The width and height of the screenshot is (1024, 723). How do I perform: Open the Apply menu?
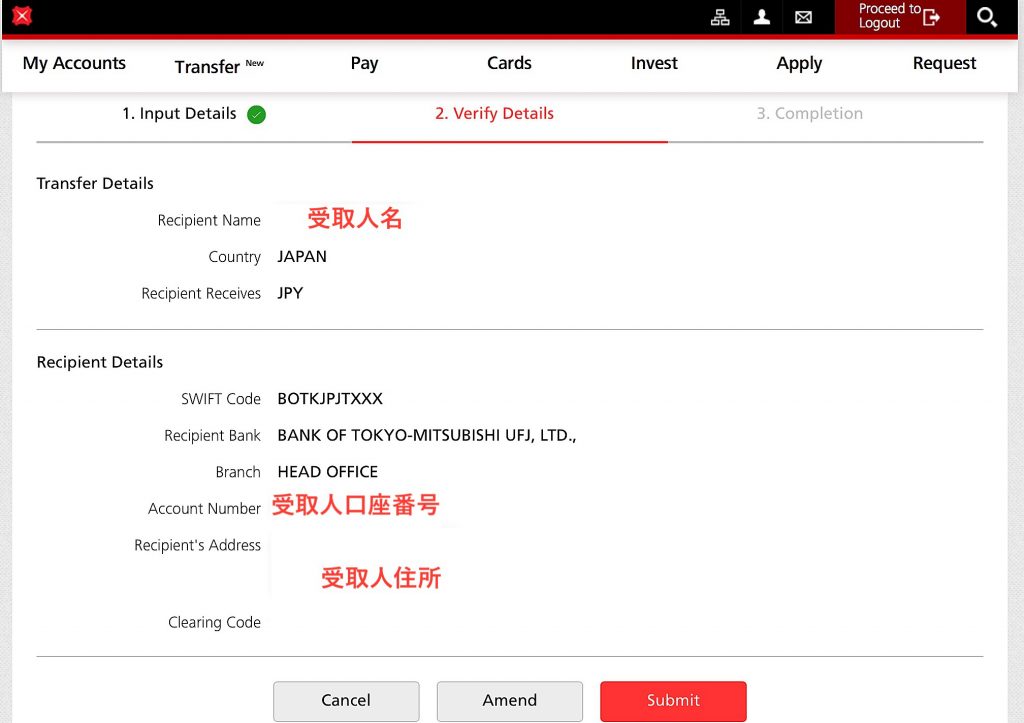[799, 63]
